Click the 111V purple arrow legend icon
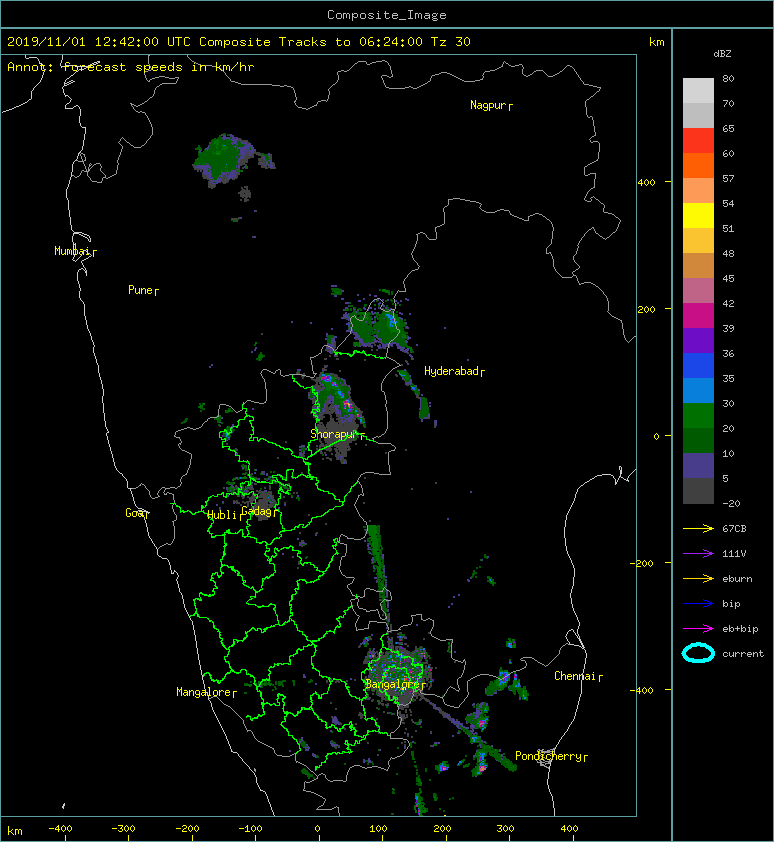The width and height of the screenshot is (774, 842). (x=698, y=554)
